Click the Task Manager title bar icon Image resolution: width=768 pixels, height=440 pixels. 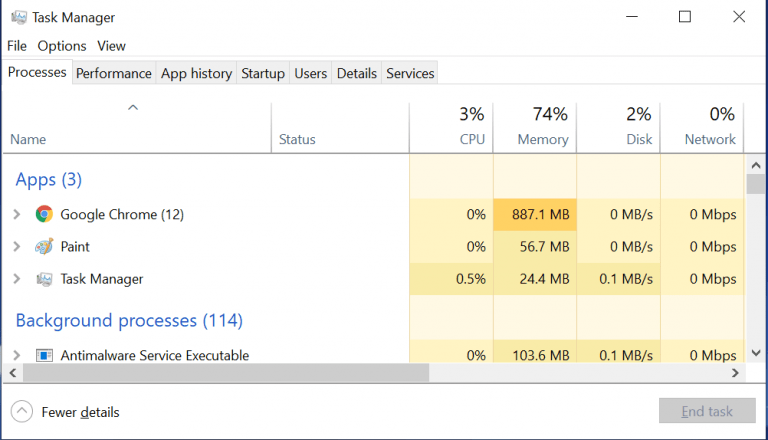click(19, 17)
